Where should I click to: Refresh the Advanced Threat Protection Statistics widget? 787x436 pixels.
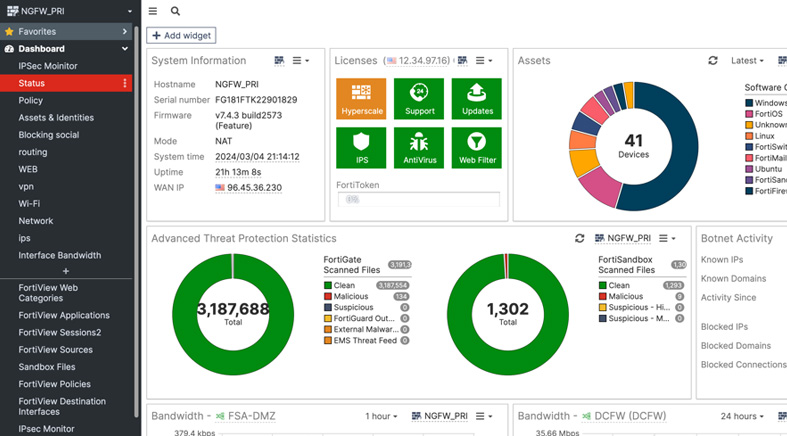[579, 239]
